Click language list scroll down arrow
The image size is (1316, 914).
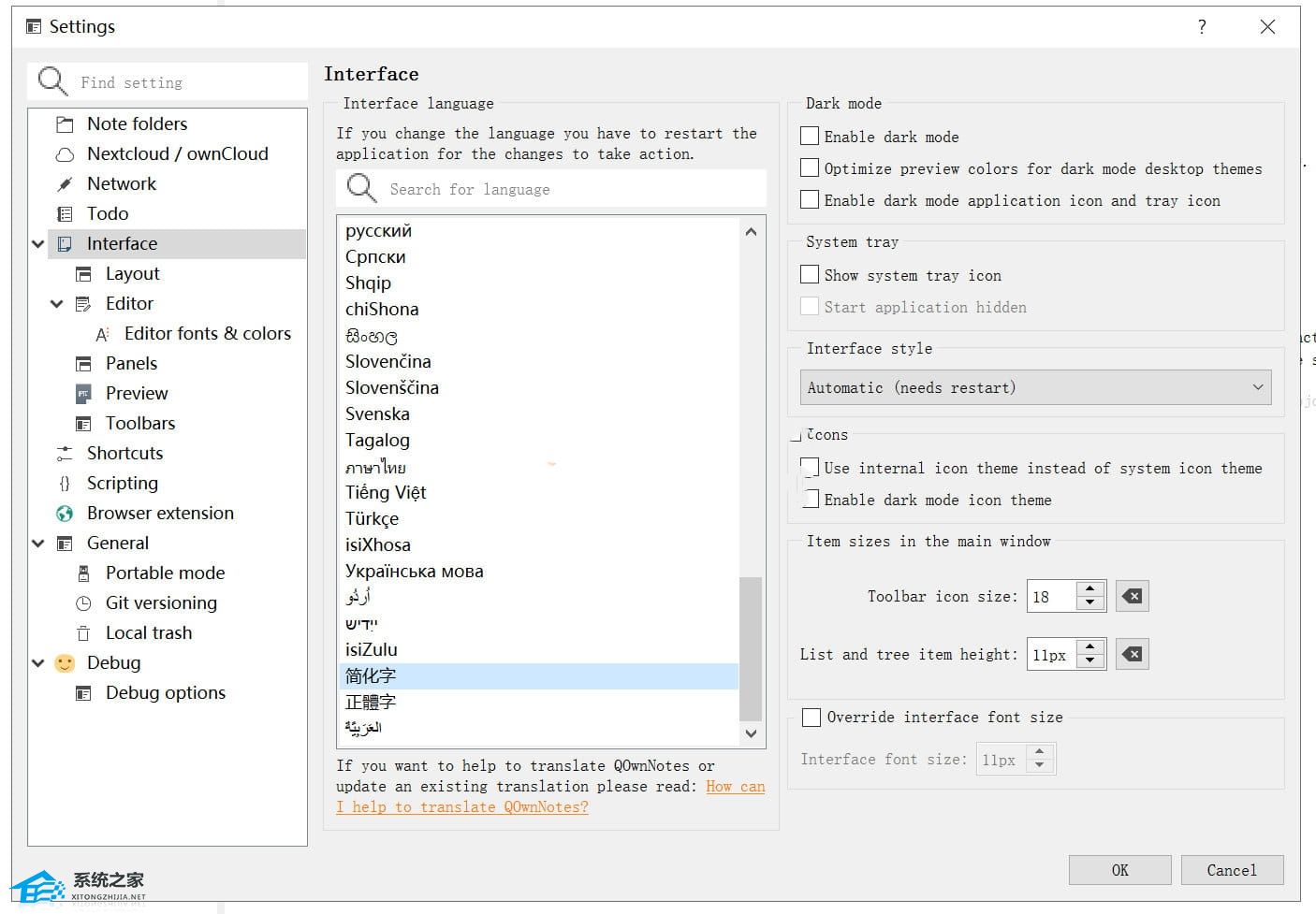click(x=751, y=734)
